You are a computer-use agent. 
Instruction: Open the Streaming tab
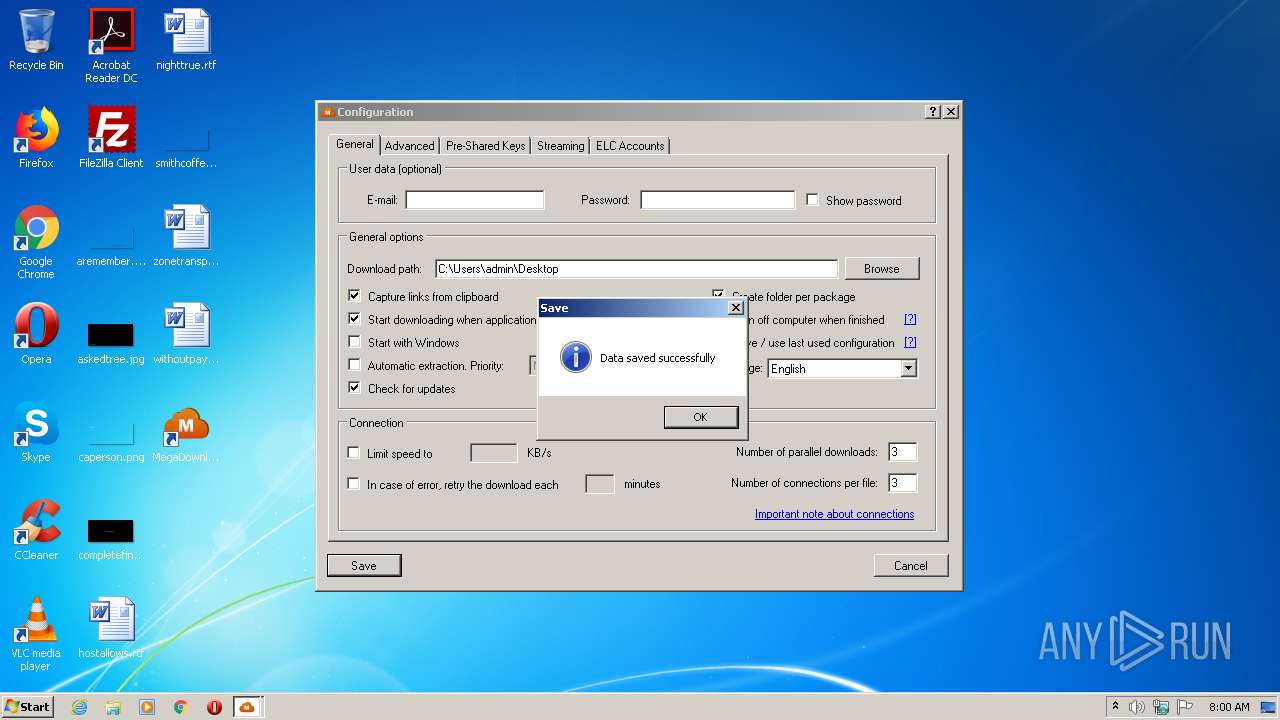click(x=560, y=146)
